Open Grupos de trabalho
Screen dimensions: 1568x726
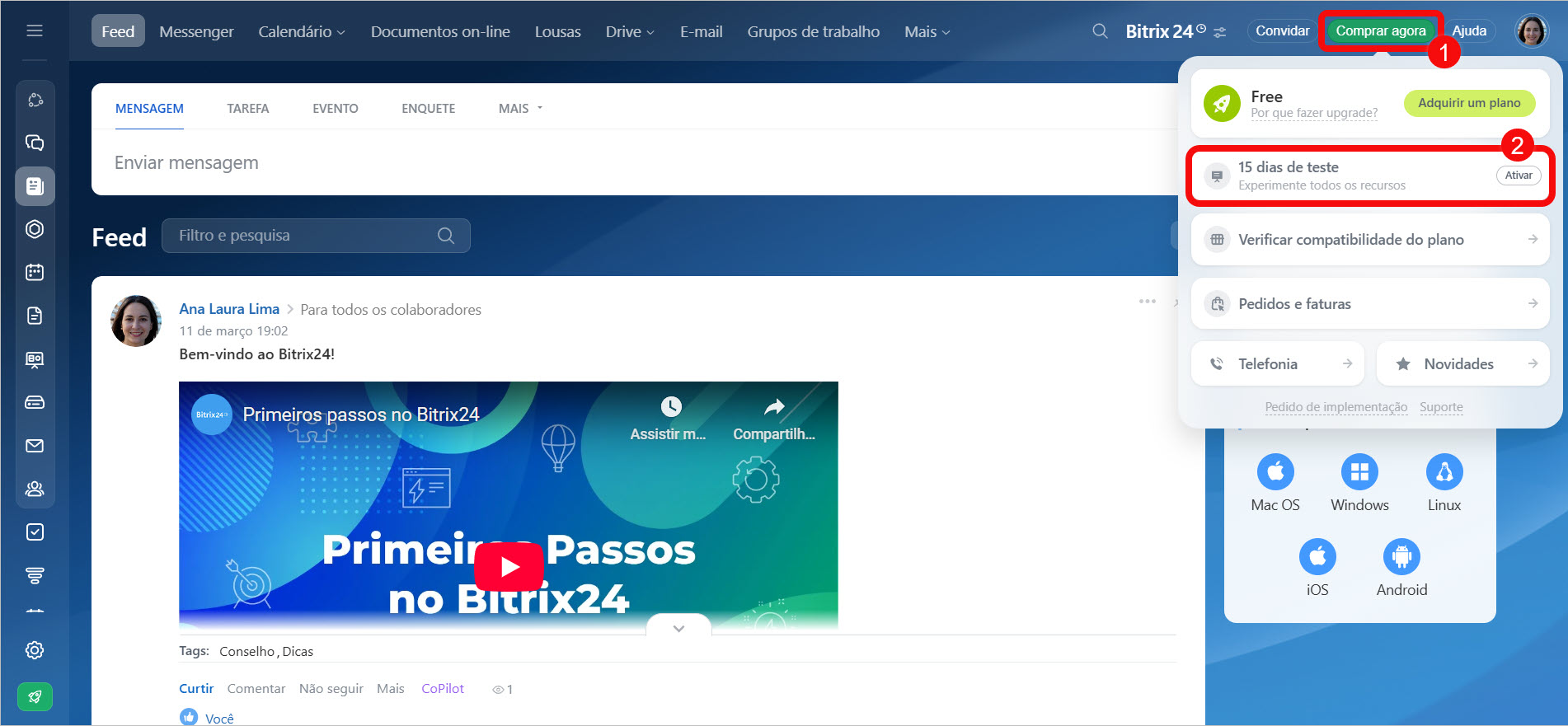coord(813,31)
